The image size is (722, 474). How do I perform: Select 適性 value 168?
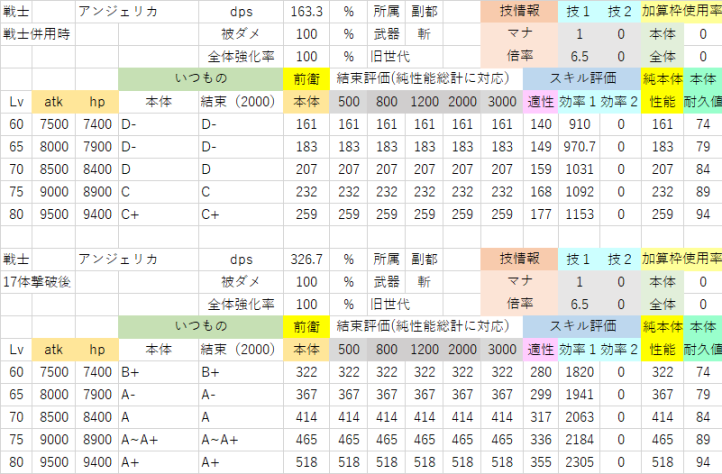(x=541, y=192)
